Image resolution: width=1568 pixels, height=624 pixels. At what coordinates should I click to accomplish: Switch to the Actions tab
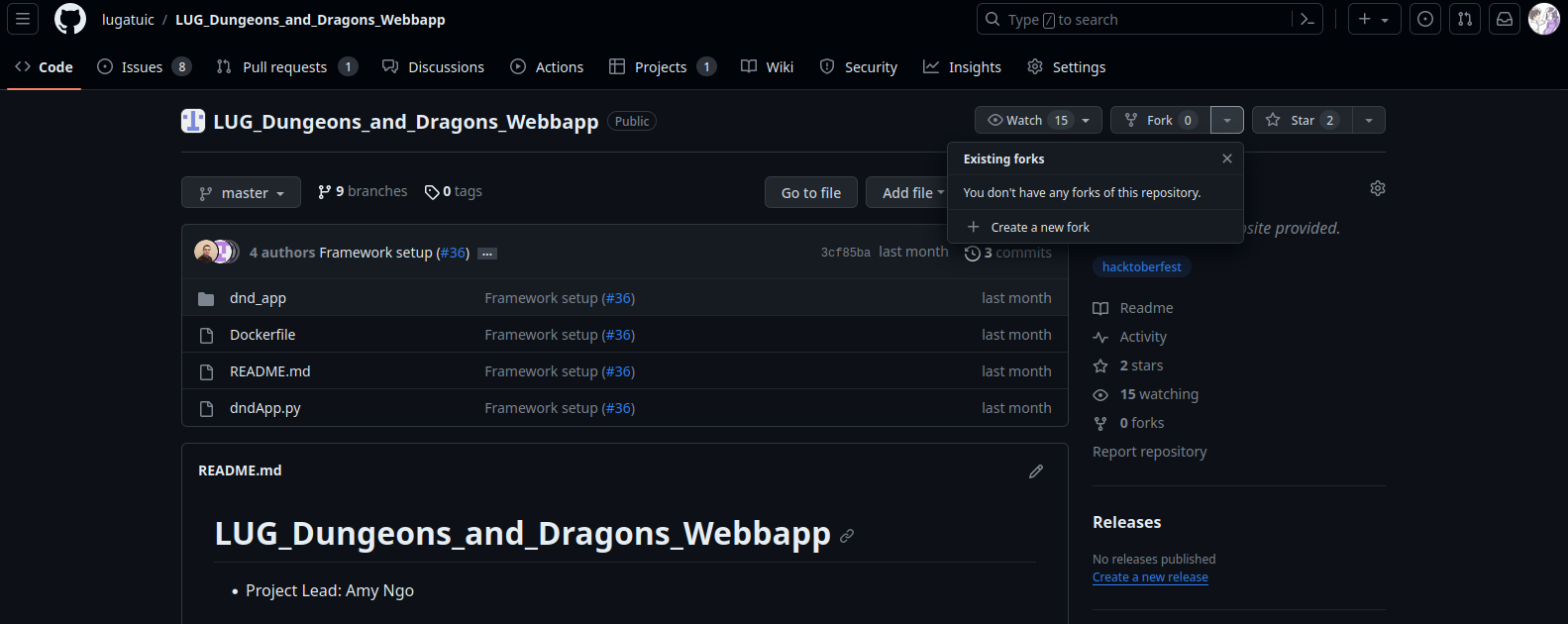547,66
